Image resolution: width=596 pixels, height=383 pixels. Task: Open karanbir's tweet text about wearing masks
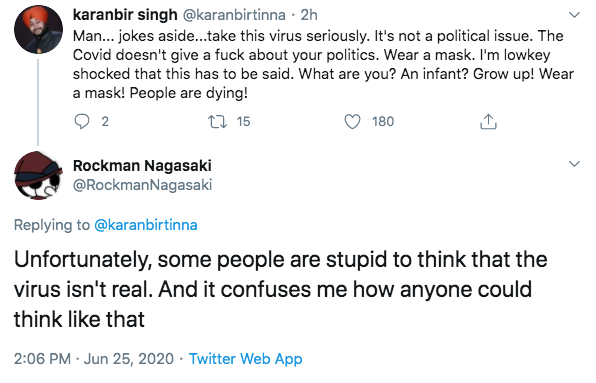[323, 64]
